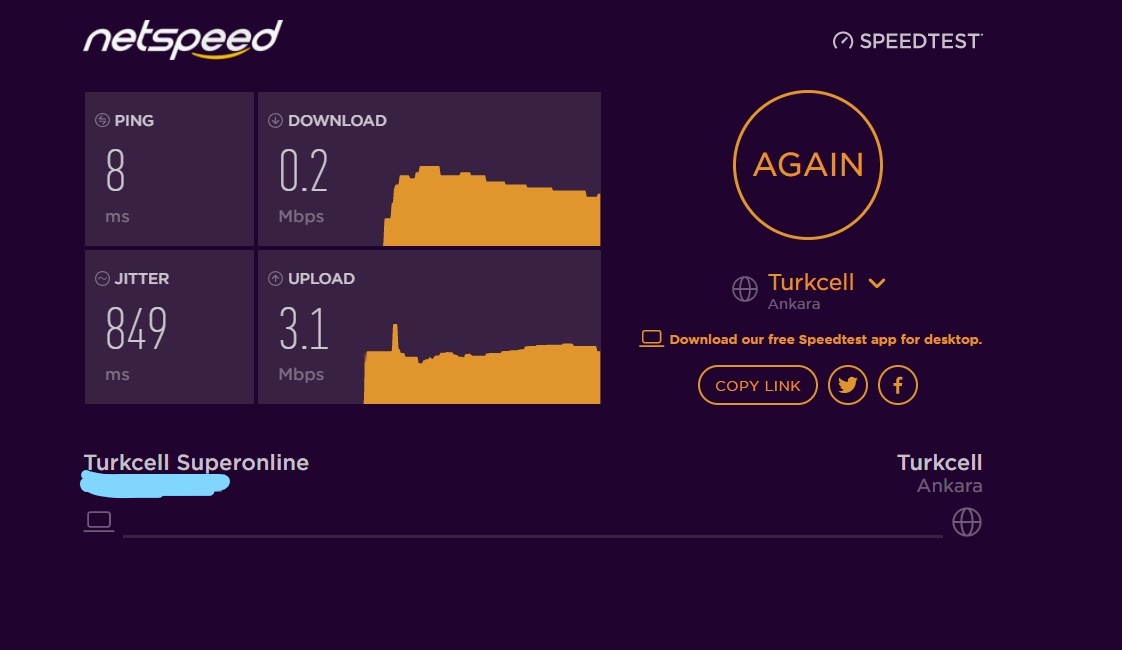Viewport: 1122px width, 650px height.
Task: Click the globe icon beside Turkcell server selector
Action: [x=745, y=289]
